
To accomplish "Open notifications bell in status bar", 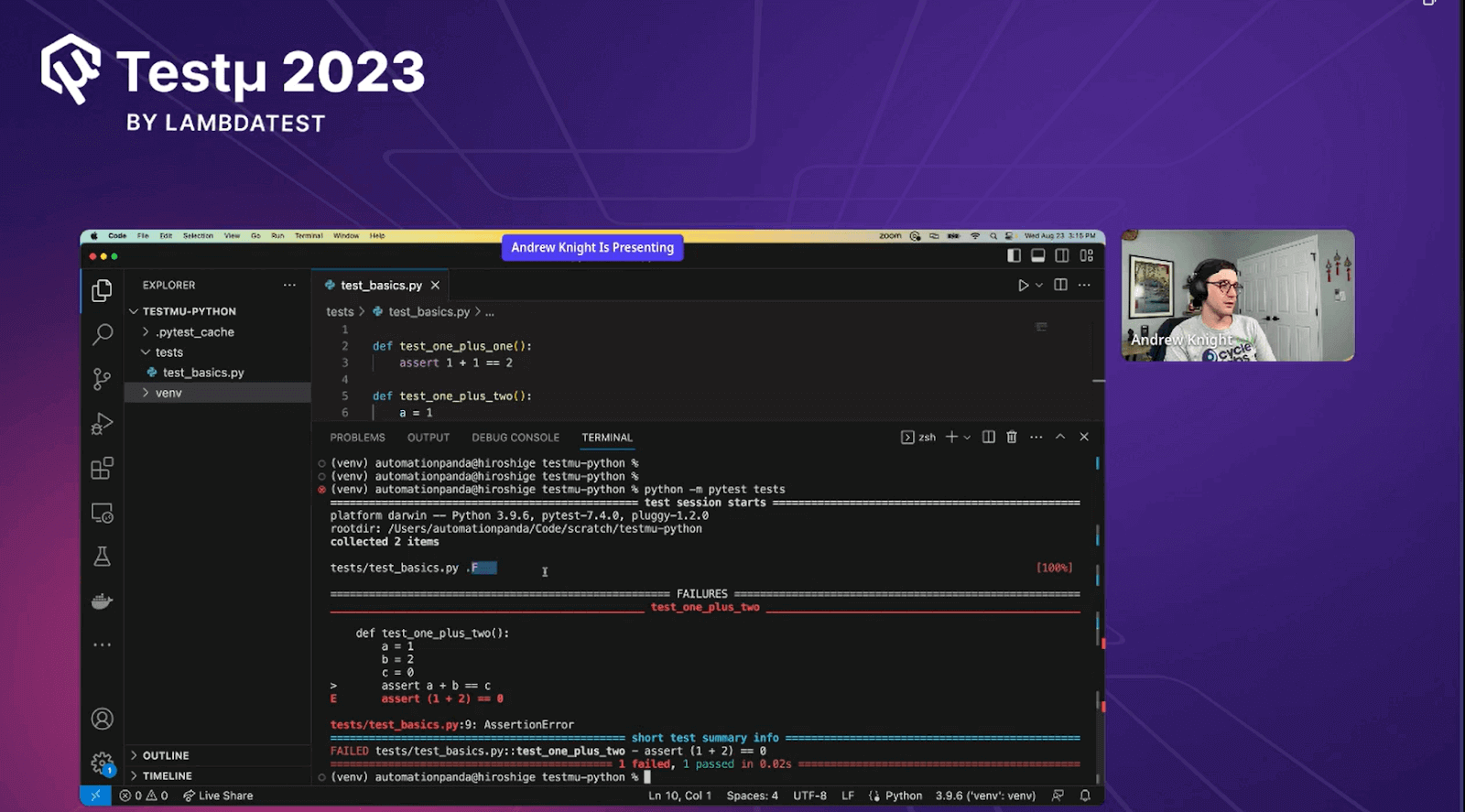I will 1085,796.
